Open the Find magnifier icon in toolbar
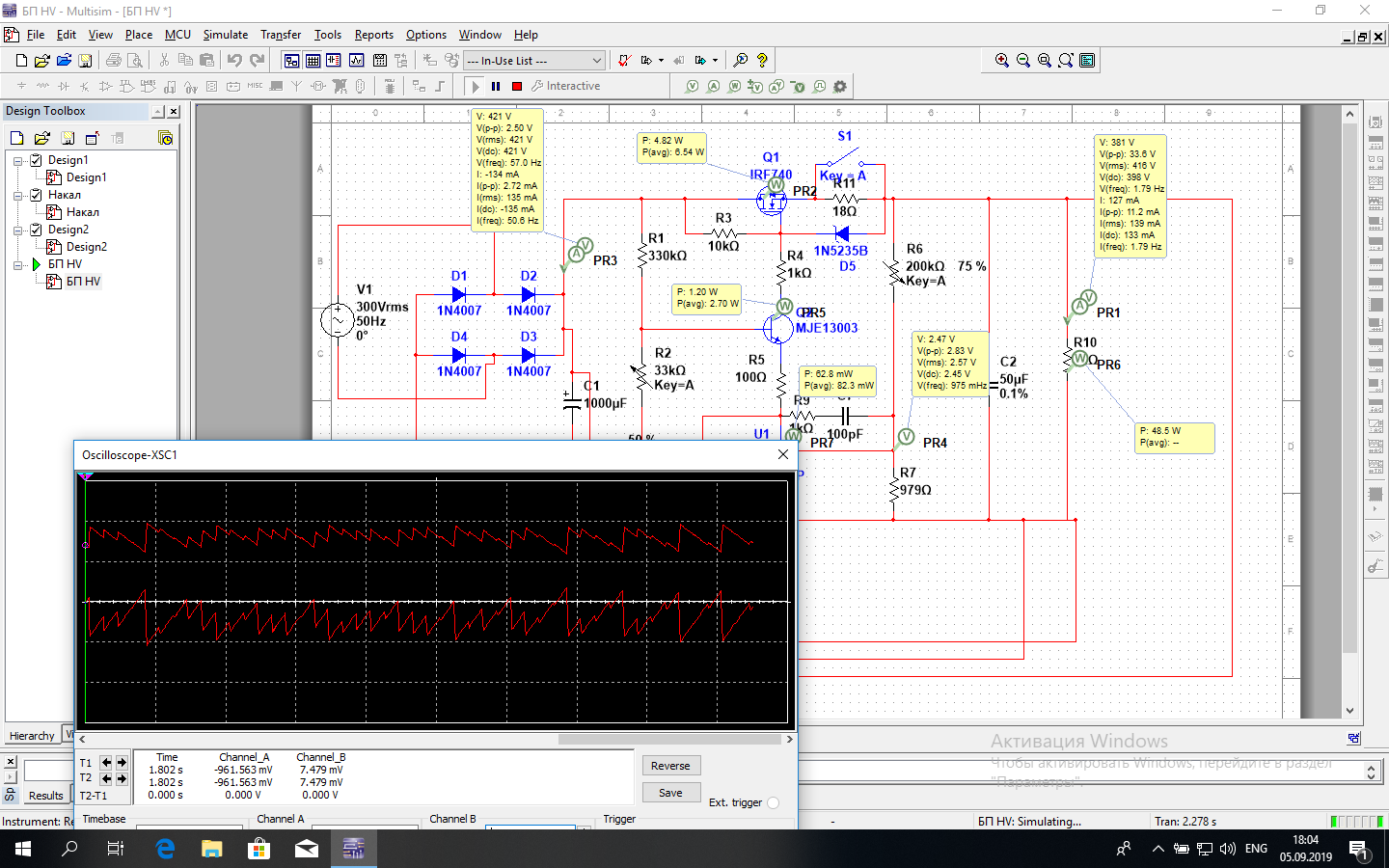The width and height of the screenshot is (1389, 868). tap(741, 61)
